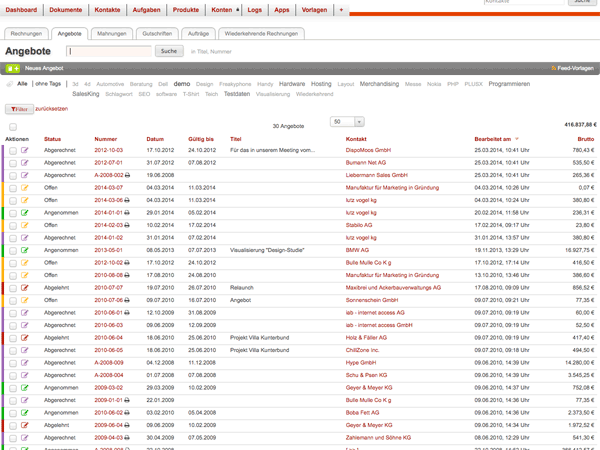Click the green new-document plus icon
600x450 pixels.
[13, 68]
